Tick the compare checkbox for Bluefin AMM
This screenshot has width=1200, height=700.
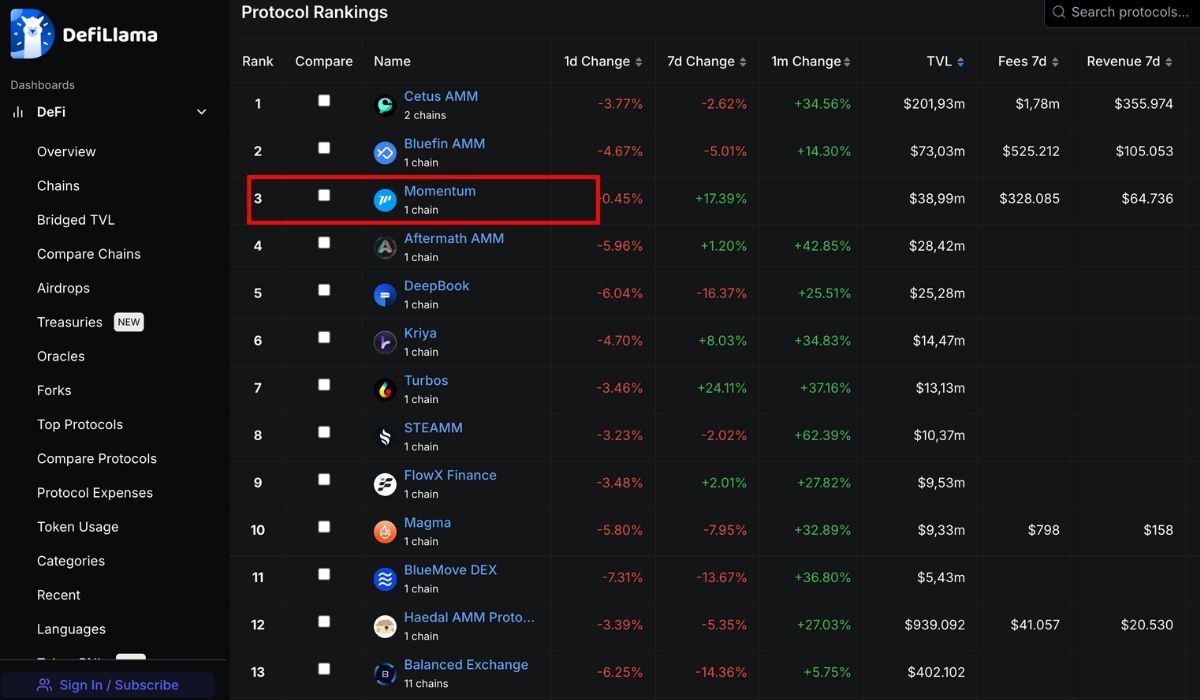(x=324, y=148)
